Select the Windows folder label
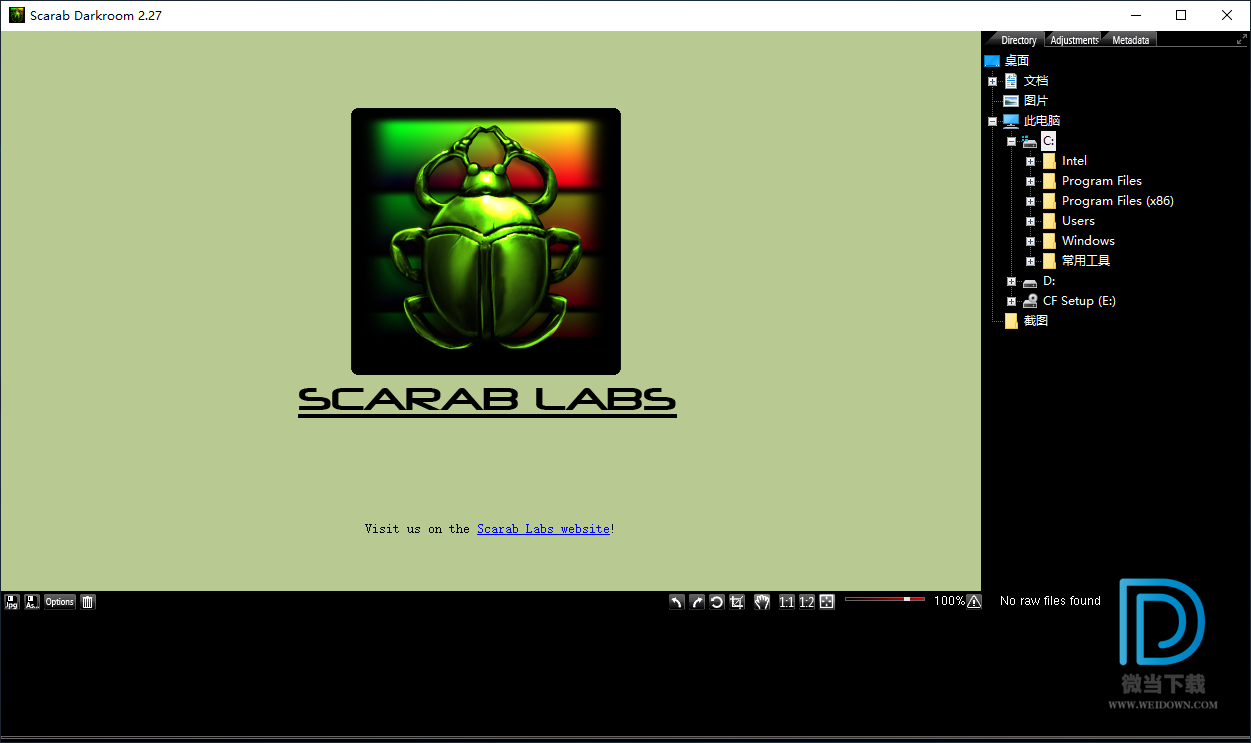Screen dimensions: 1251x743 [x=1088, y=241]
